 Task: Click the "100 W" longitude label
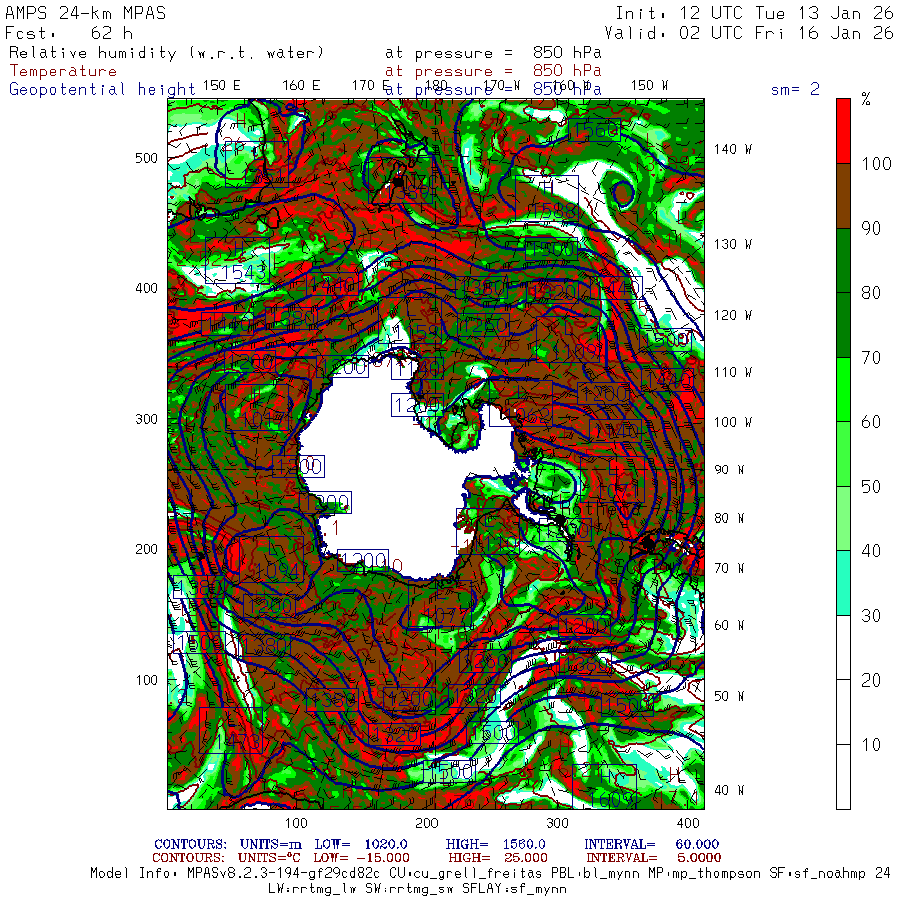tap(732, 422)
